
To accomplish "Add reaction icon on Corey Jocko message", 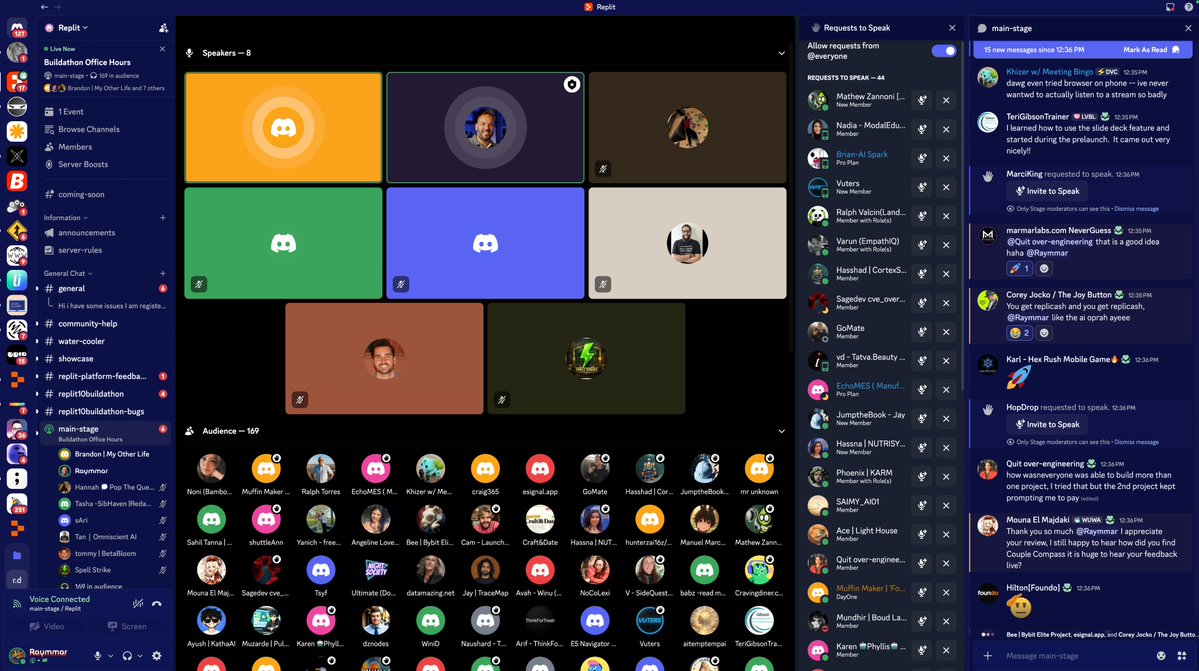I will point(1044,332).
